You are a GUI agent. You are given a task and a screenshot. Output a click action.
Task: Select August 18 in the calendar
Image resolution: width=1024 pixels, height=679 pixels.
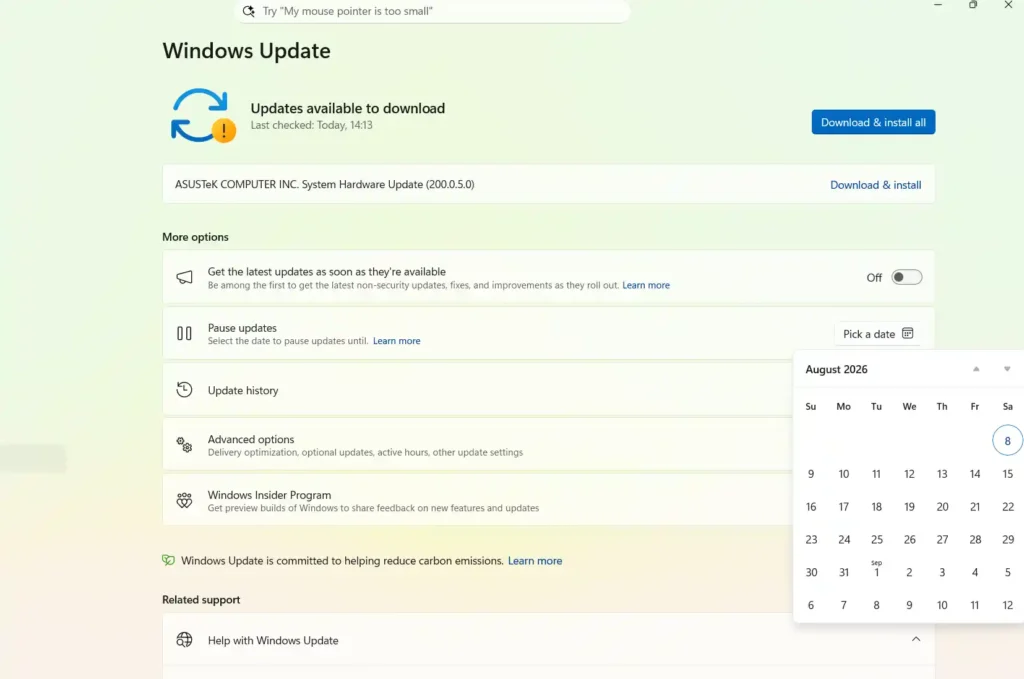point(876,507)
